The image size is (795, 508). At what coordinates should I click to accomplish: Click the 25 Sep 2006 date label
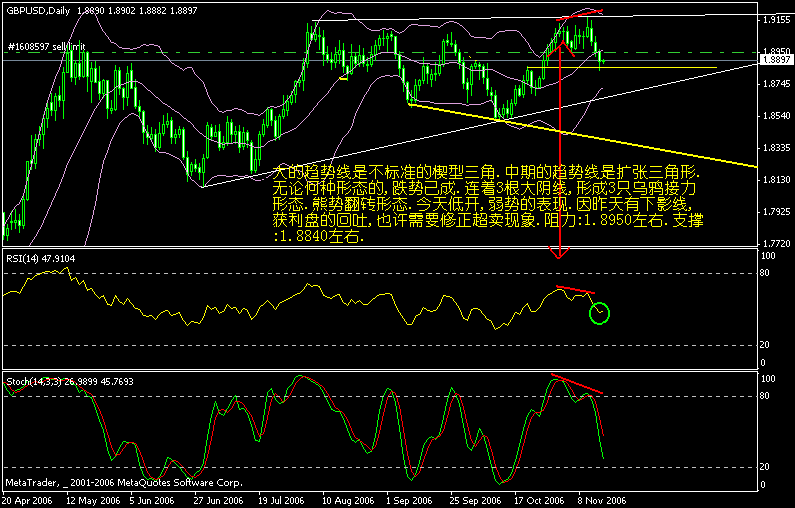coord(475,501)
